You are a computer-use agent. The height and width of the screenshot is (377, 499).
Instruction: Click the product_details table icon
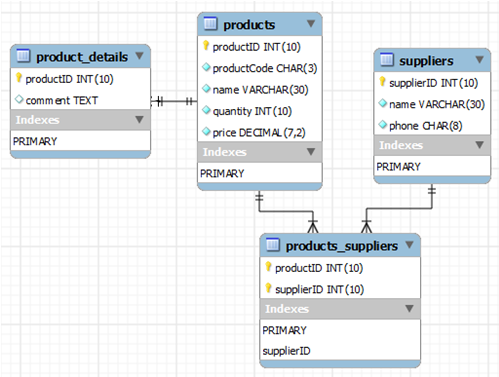tap(23, 56)
